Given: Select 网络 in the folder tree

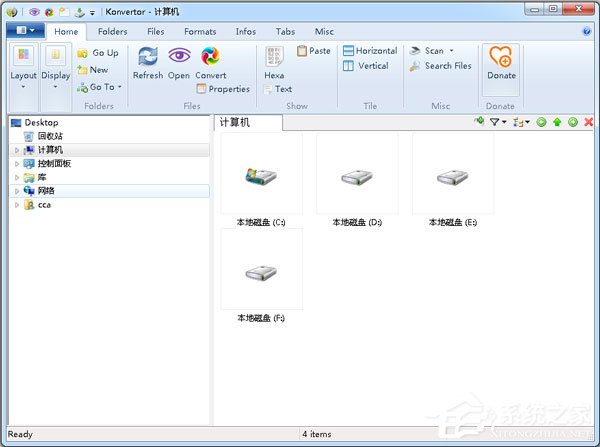Looking at the screenshot, I should [x=46, y=191].
